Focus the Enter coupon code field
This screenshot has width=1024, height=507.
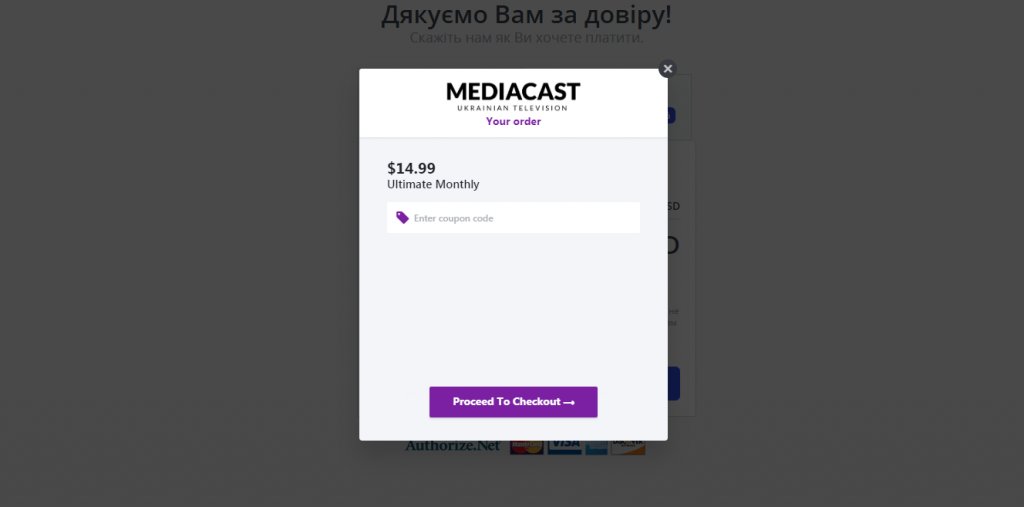(x=513, y=218)
